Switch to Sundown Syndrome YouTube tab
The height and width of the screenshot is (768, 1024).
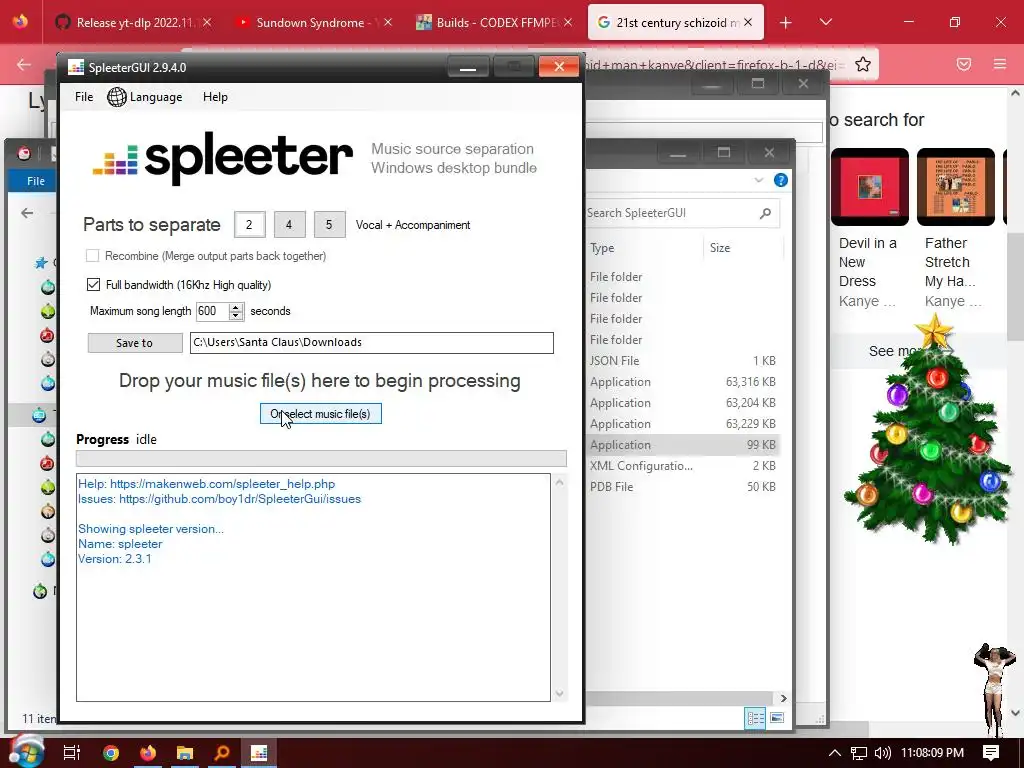[x=315, y=22]
